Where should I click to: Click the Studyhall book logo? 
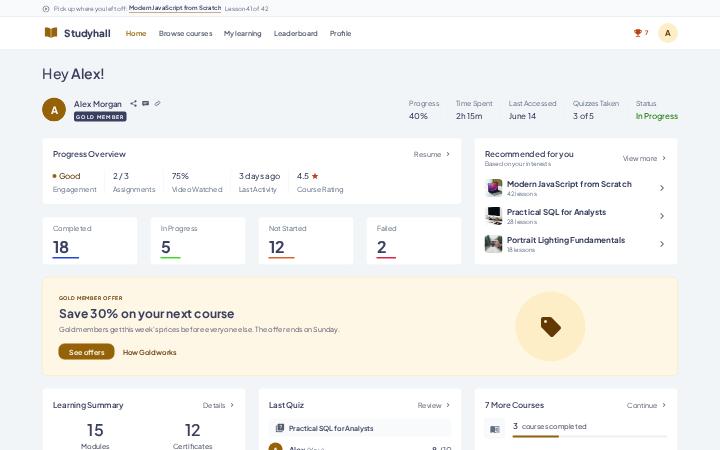click(51, 33)
